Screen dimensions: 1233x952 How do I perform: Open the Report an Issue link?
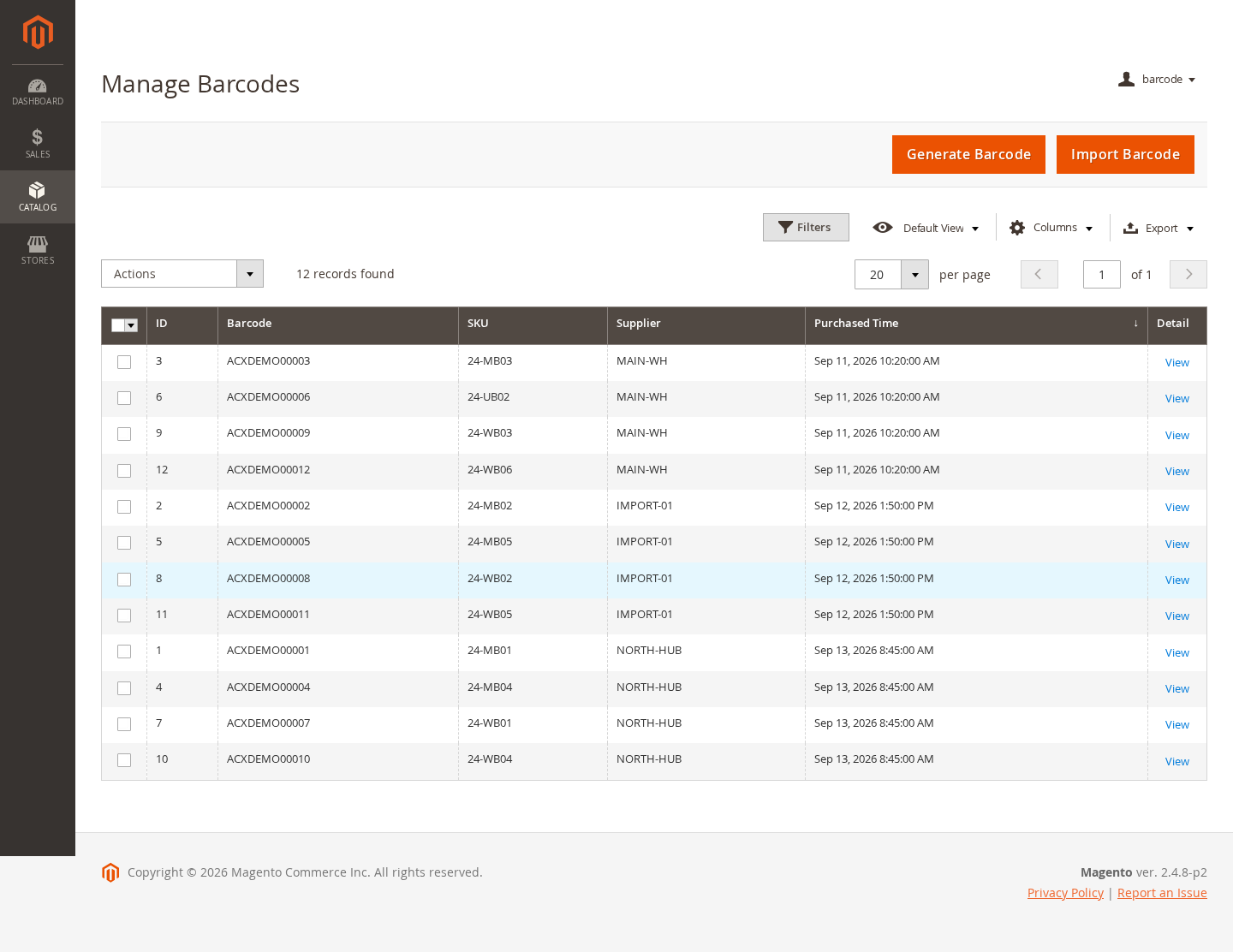coord(1162,893)
